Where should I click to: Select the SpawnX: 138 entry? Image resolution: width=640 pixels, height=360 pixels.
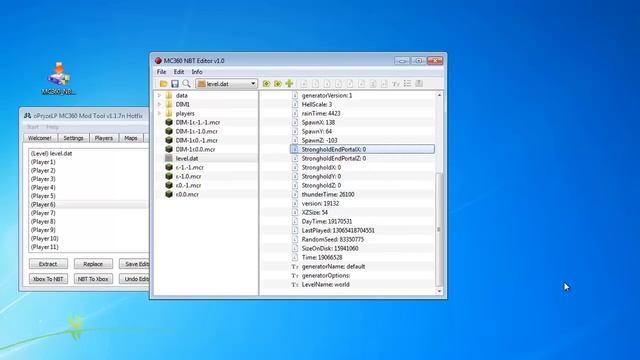(x=318, y=122)
